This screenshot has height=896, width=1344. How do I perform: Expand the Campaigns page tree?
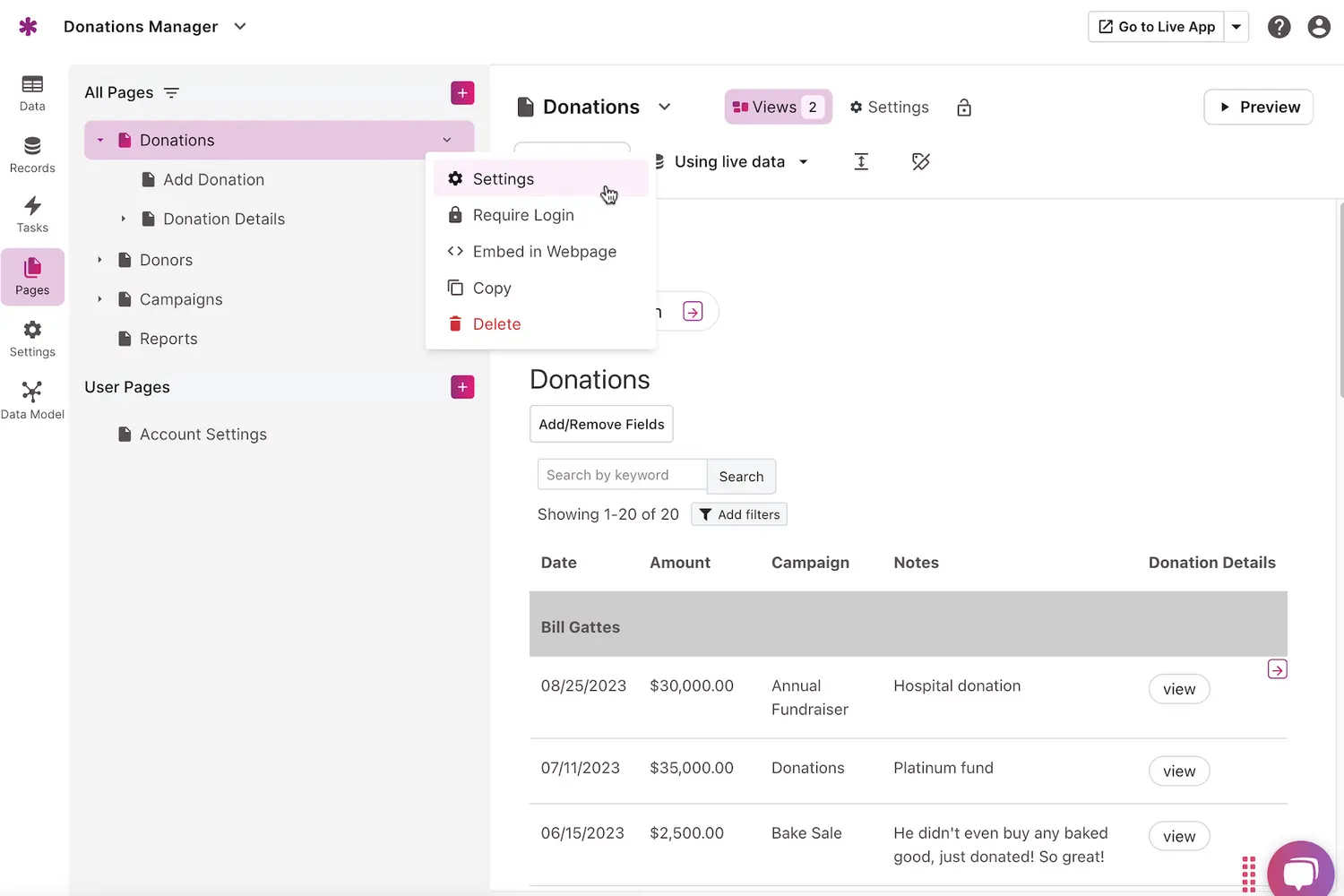coord(99,299)
